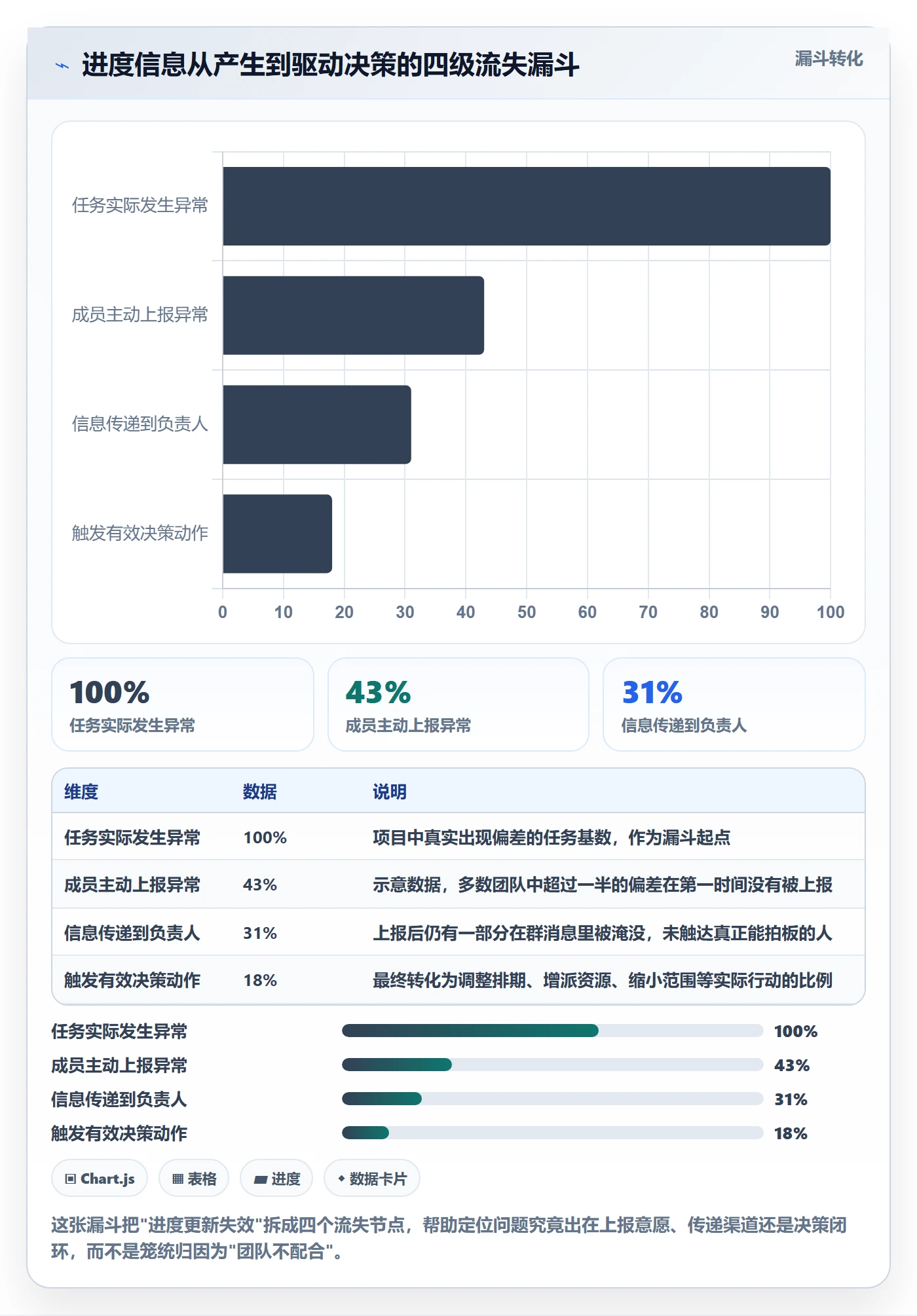The height and width of the screenshot is (1316, 917).
Task: Click the 31% progress bar for 信息传递到负责人
Action: 552,1099
